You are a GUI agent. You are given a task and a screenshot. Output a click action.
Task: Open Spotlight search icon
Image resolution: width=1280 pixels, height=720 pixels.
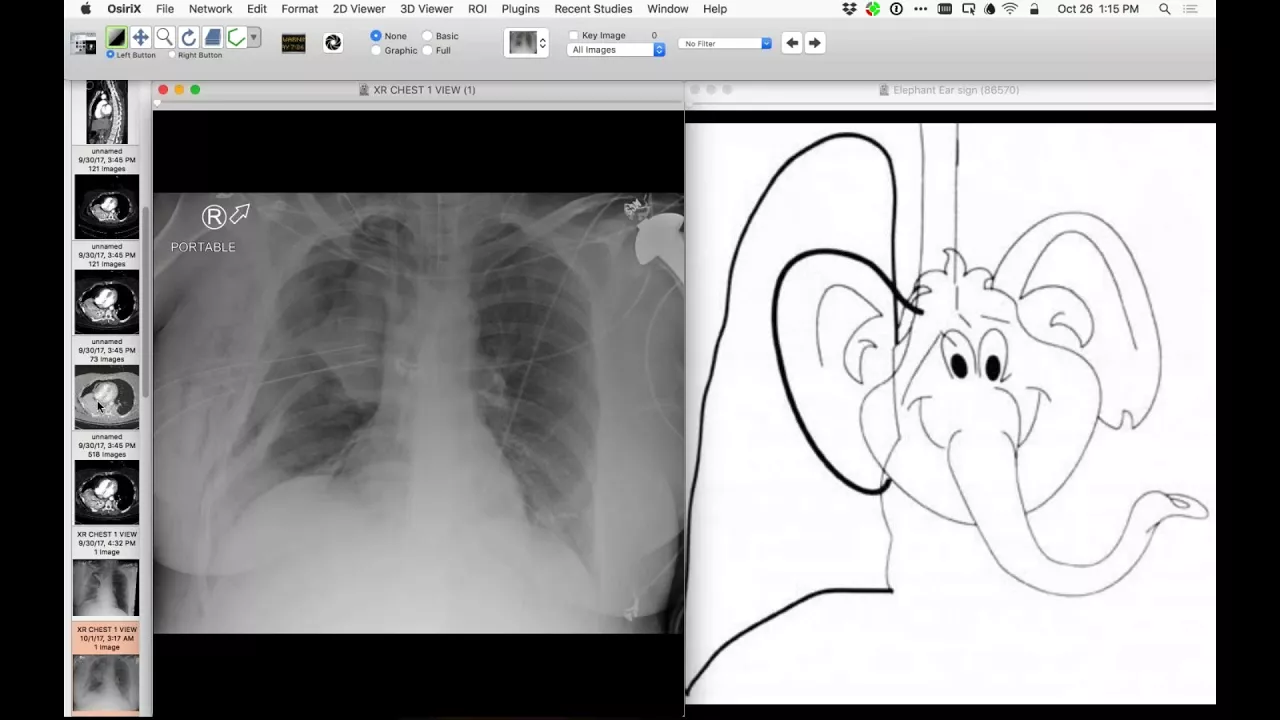tap(1165, 9)
